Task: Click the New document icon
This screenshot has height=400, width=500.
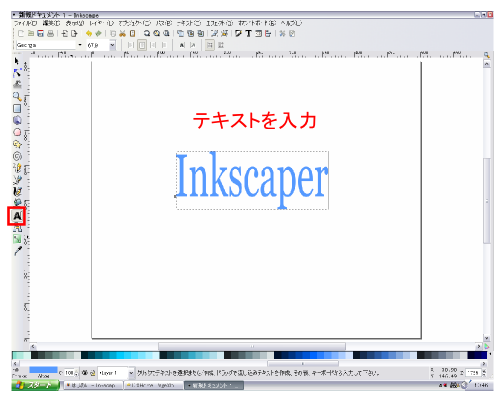Action: (x=21, y=33)
